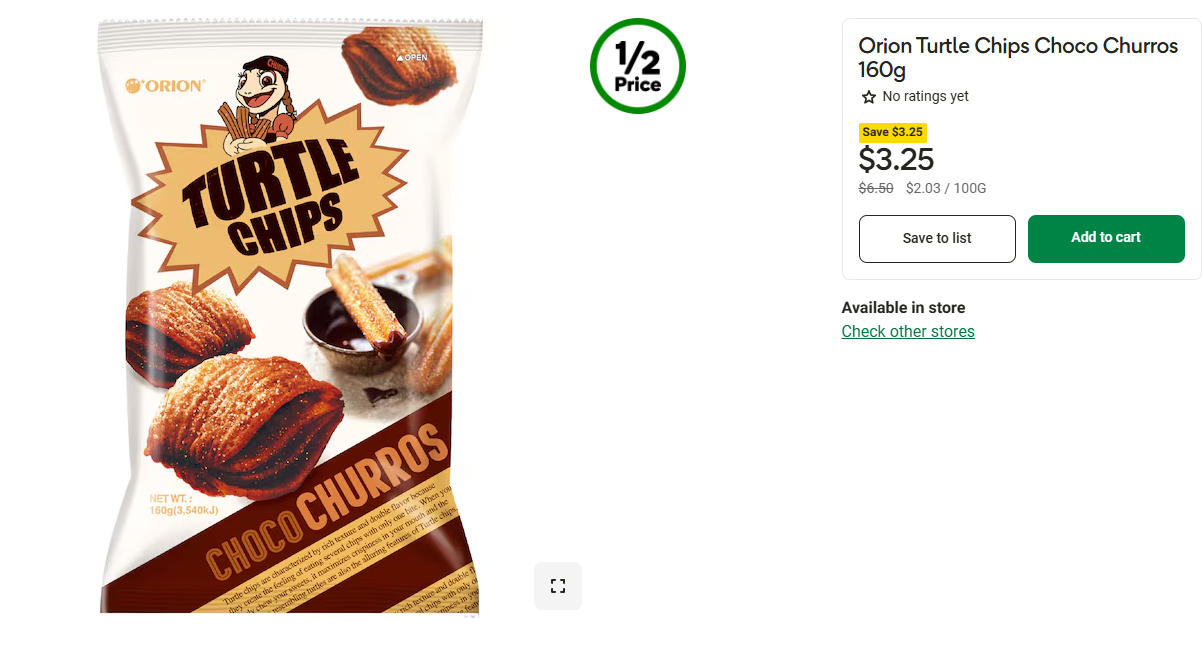Click the Choco Churros text on the bag
The image size is (1202, 649).
[x=325, y=503]
